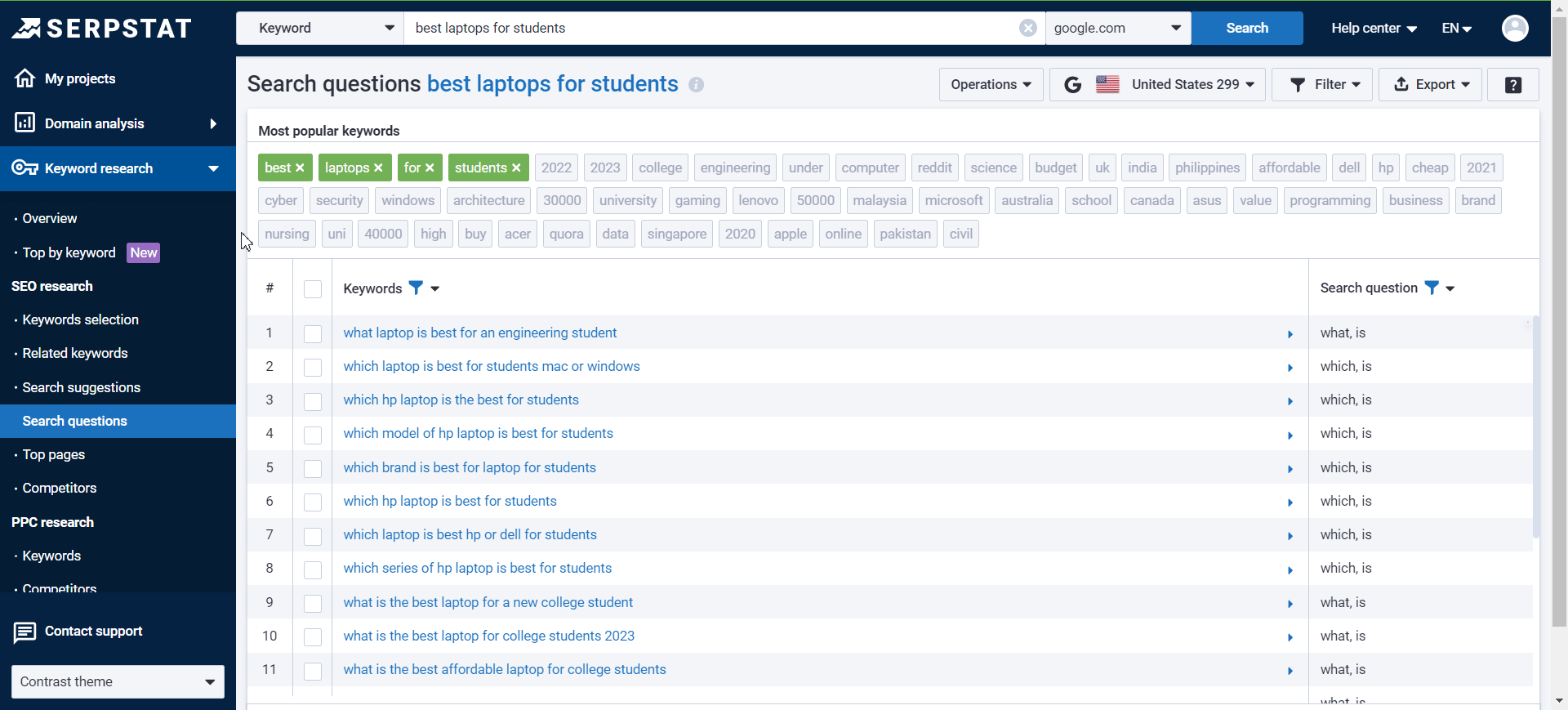Remove the 'students' keyword tag
The width and height of the screenshot is (1568, 710).
click(x=516, y=168)
